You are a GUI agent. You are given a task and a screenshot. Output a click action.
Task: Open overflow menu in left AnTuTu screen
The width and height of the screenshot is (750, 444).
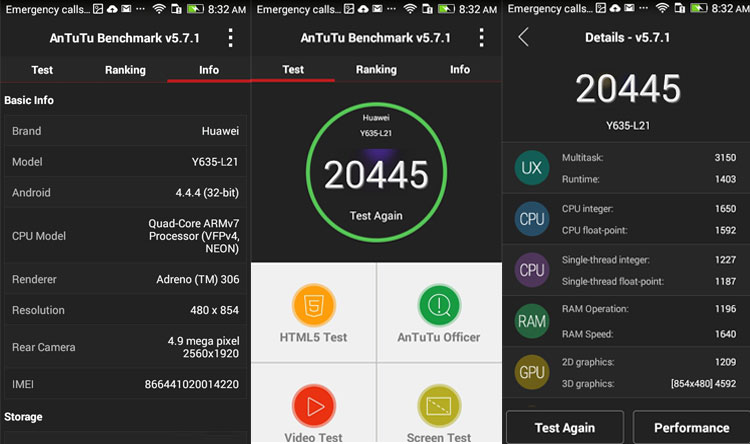(231, 37)
